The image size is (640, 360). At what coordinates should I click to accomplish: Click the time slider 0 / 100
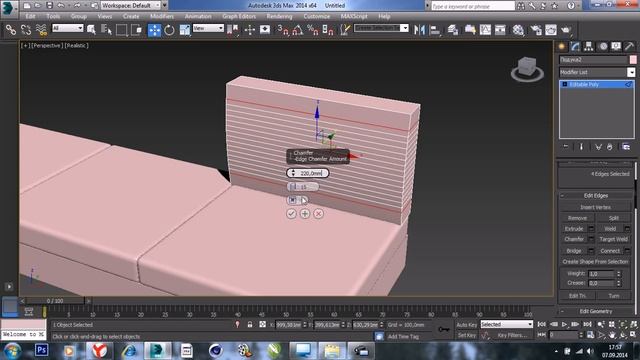coord(55,301)
